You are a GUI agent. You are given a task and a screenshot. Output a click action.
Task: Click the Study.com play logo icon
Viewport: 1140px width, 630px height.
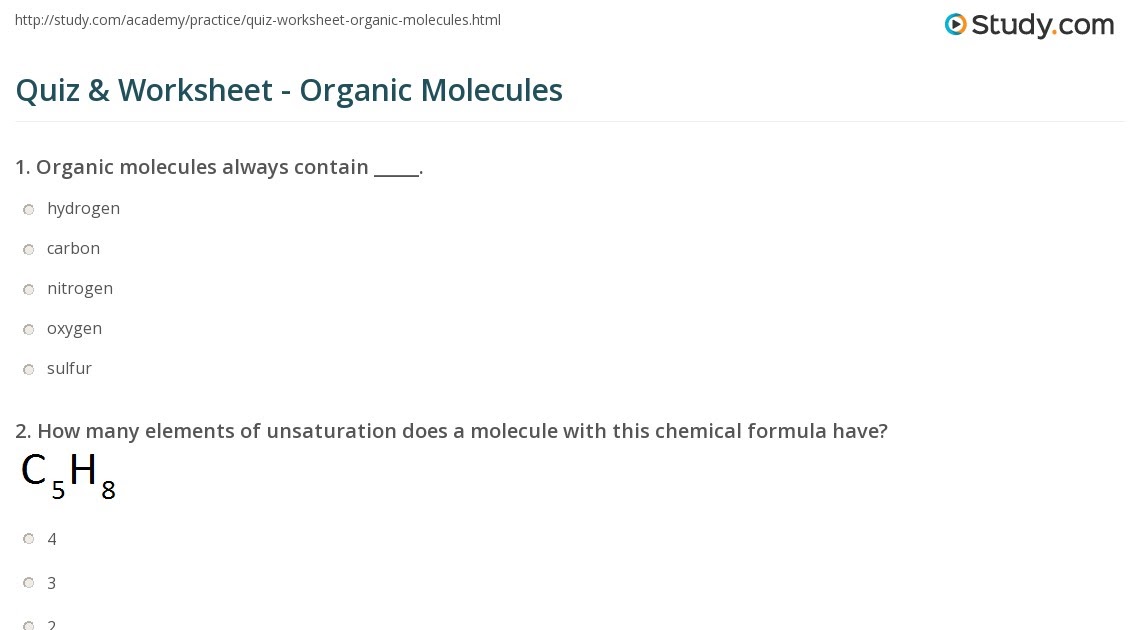[955, 25]
